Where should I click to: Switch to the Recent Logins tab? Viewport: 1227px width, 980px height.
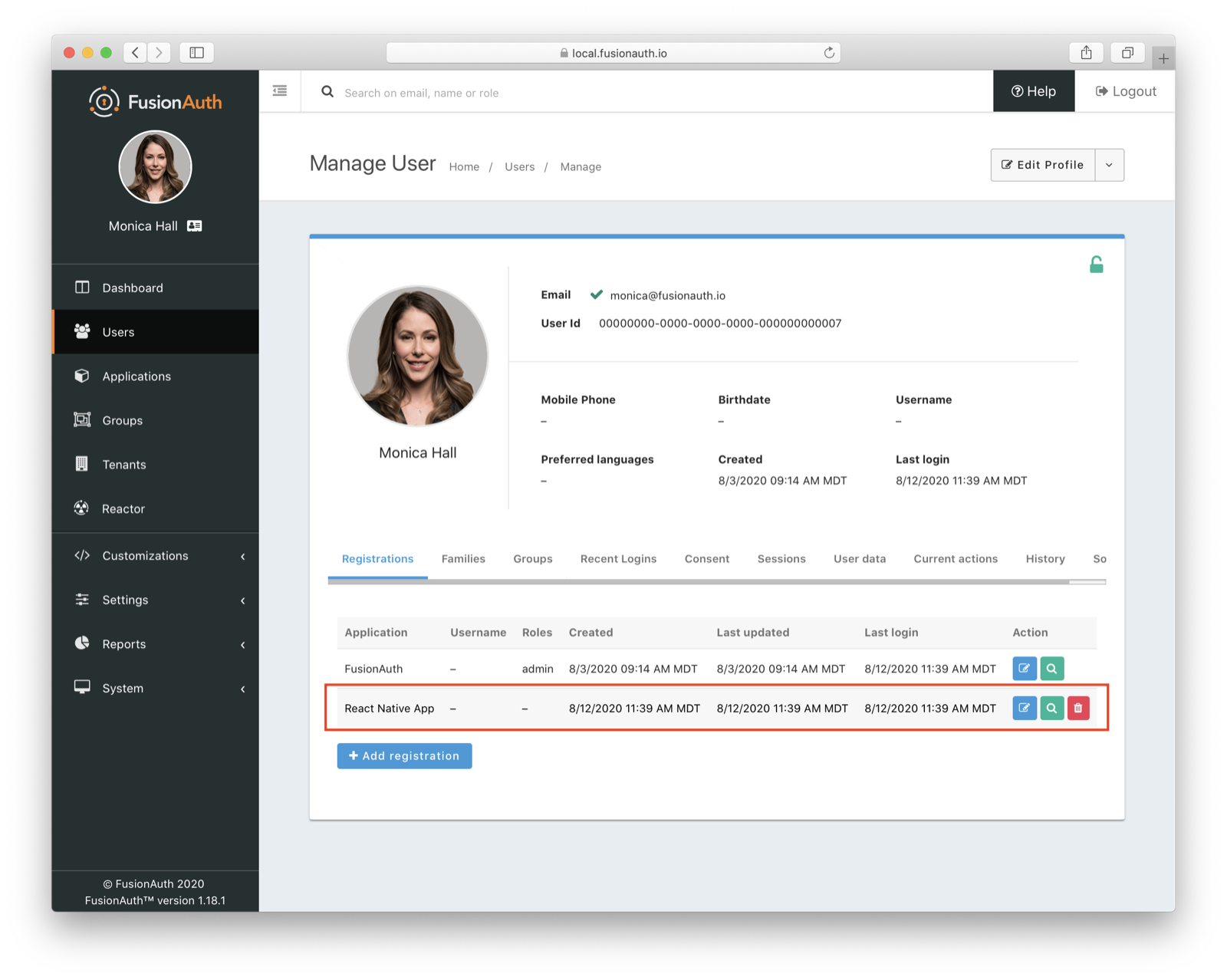click(x=618, y=559)
